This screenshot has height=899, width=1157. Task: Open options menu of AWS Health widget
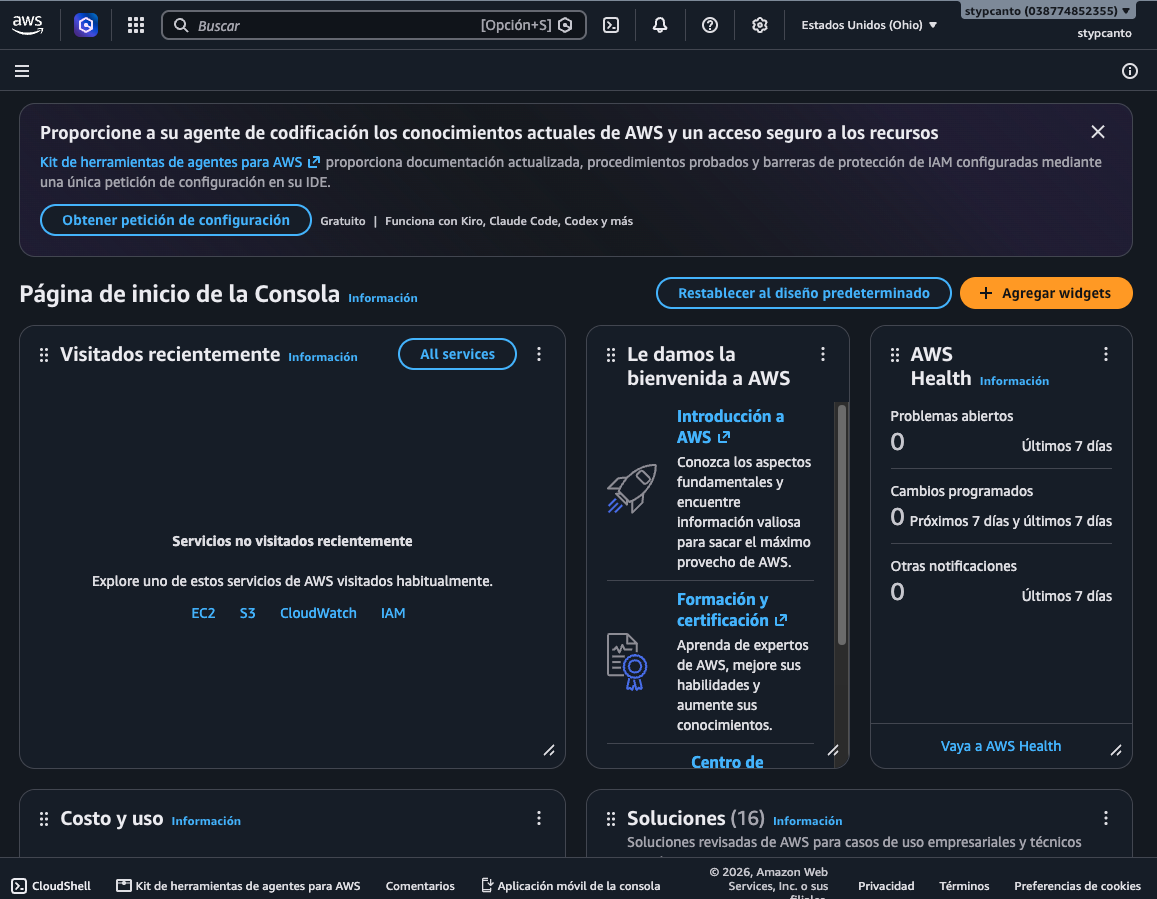point(1106,354)
